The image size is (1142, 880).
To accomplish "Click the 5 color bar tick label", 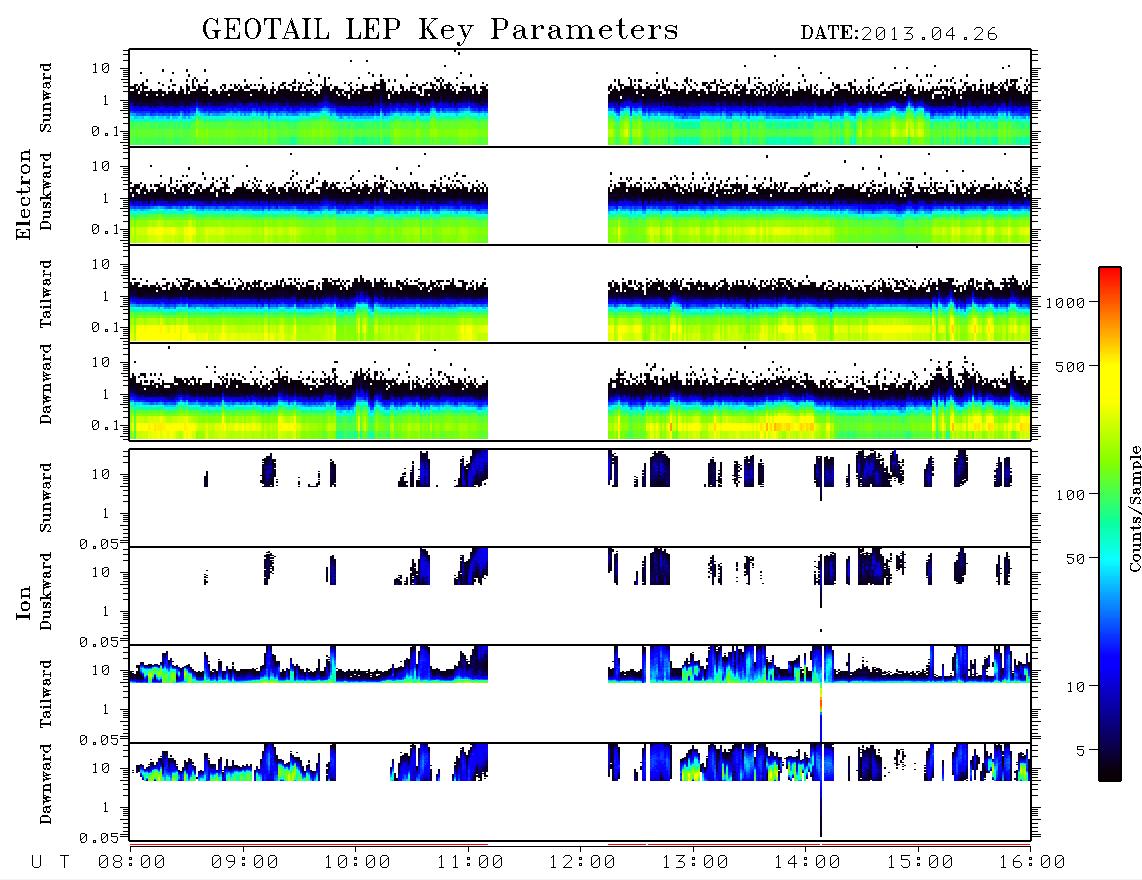I will [x=1081, y=751].
